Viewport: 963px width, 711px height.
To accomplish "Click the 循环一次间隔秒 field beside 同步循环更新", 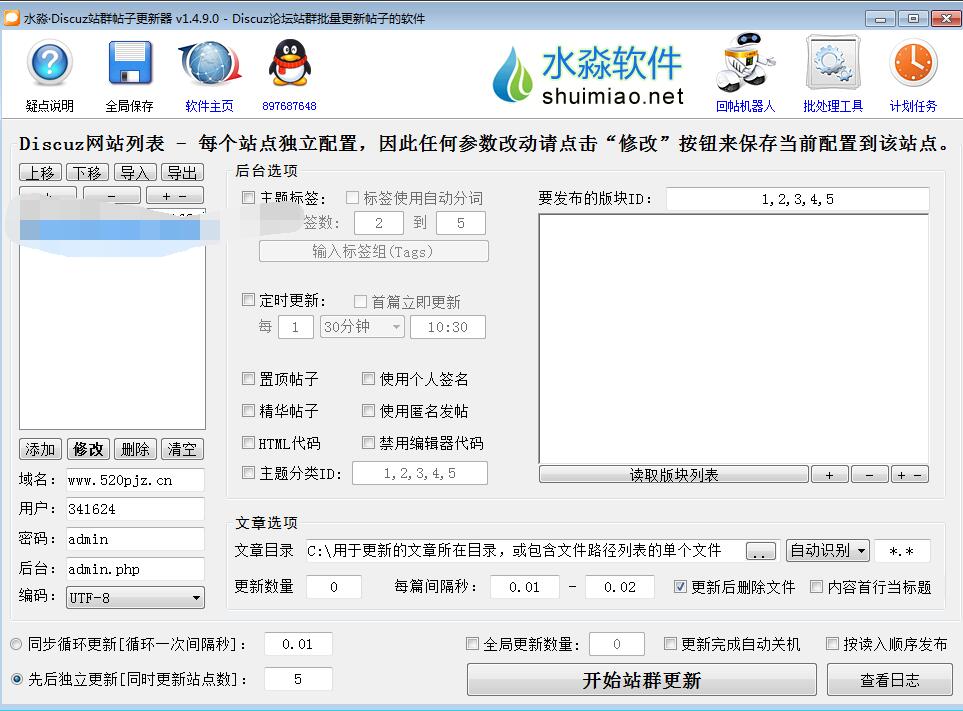I will point(298,644).
